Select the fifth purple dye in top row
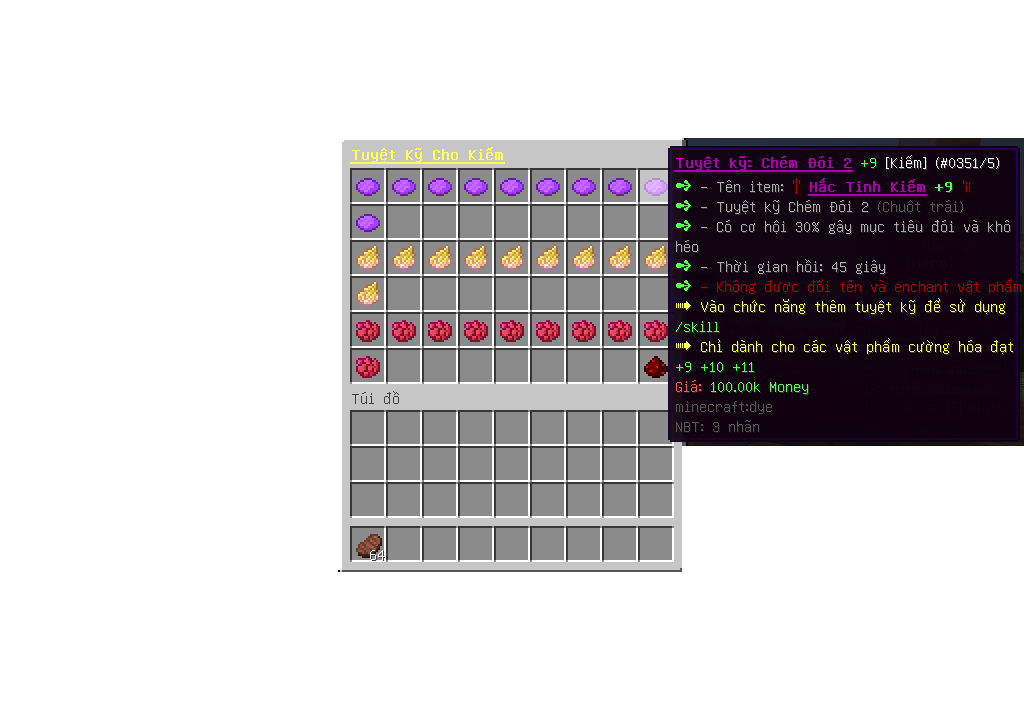This screenshot has width=1024, height=712. [511, 187]
